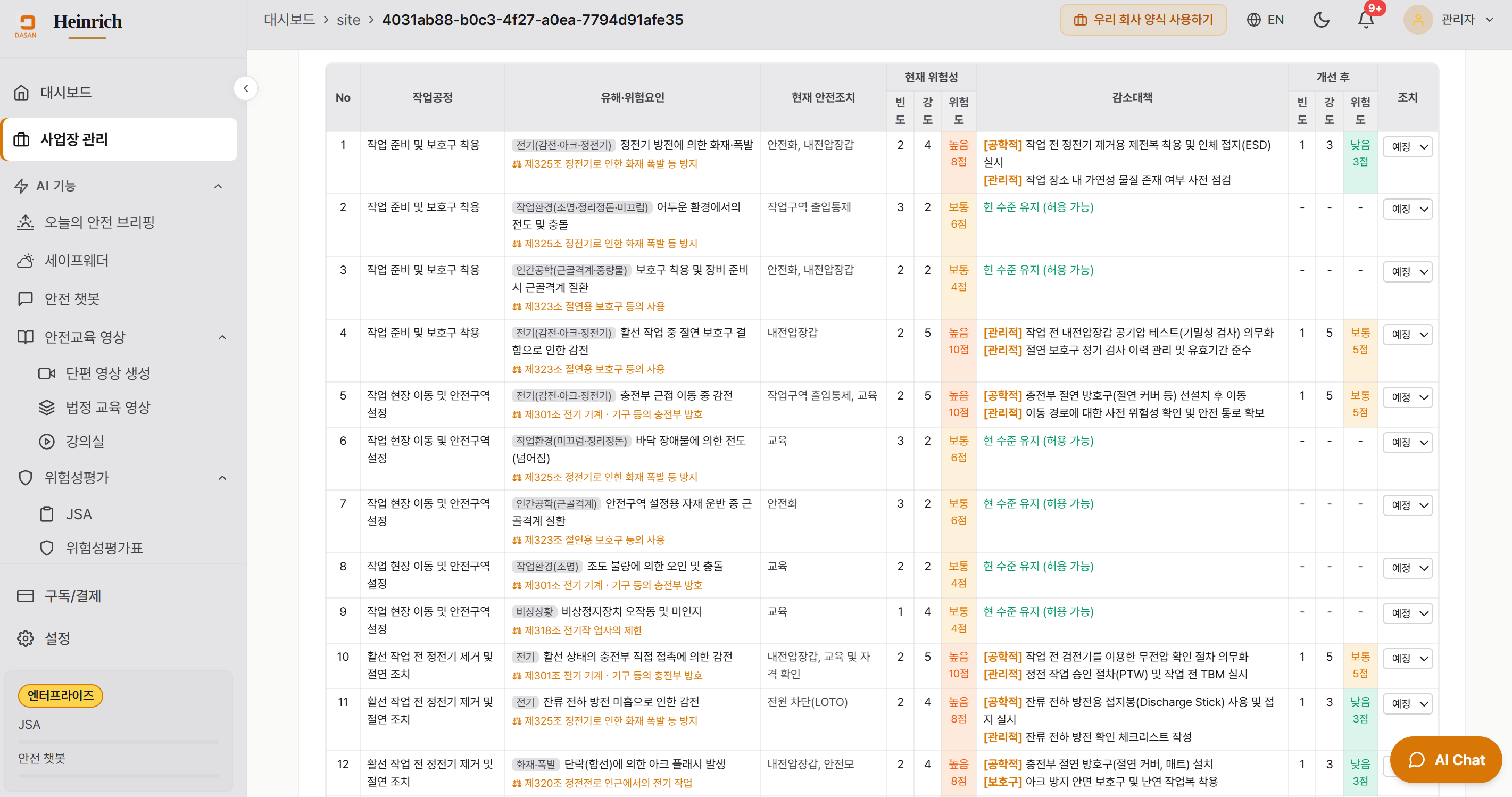Viewport: 1512px width, 797px height.
Task: Switch language using the EN globe button
Action: coord(1265,20)
